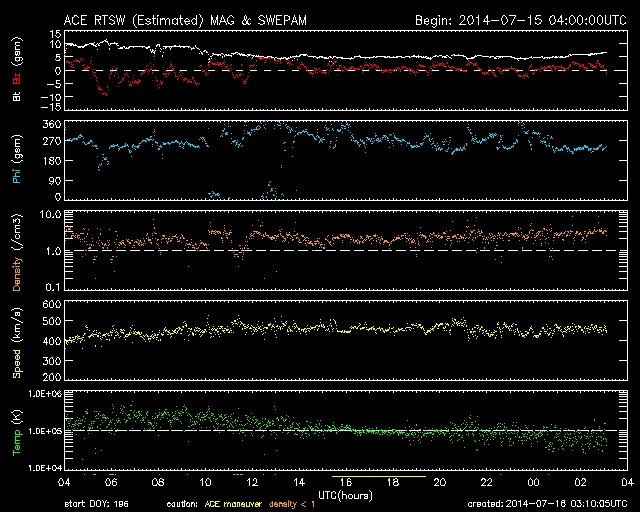Click the Begin: 2014-07-15 04:00:00UTC timestamp
This screenshot has height=512, width=640.
point(518,20)
